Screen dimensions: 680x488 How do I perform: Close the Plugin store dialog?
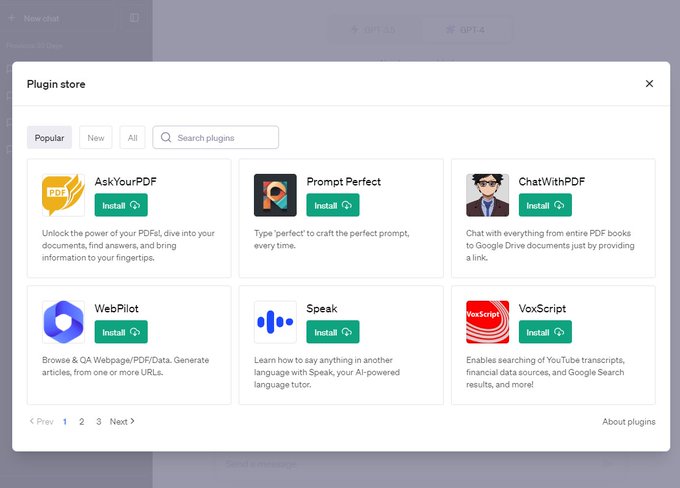click(x=649, y=84)
